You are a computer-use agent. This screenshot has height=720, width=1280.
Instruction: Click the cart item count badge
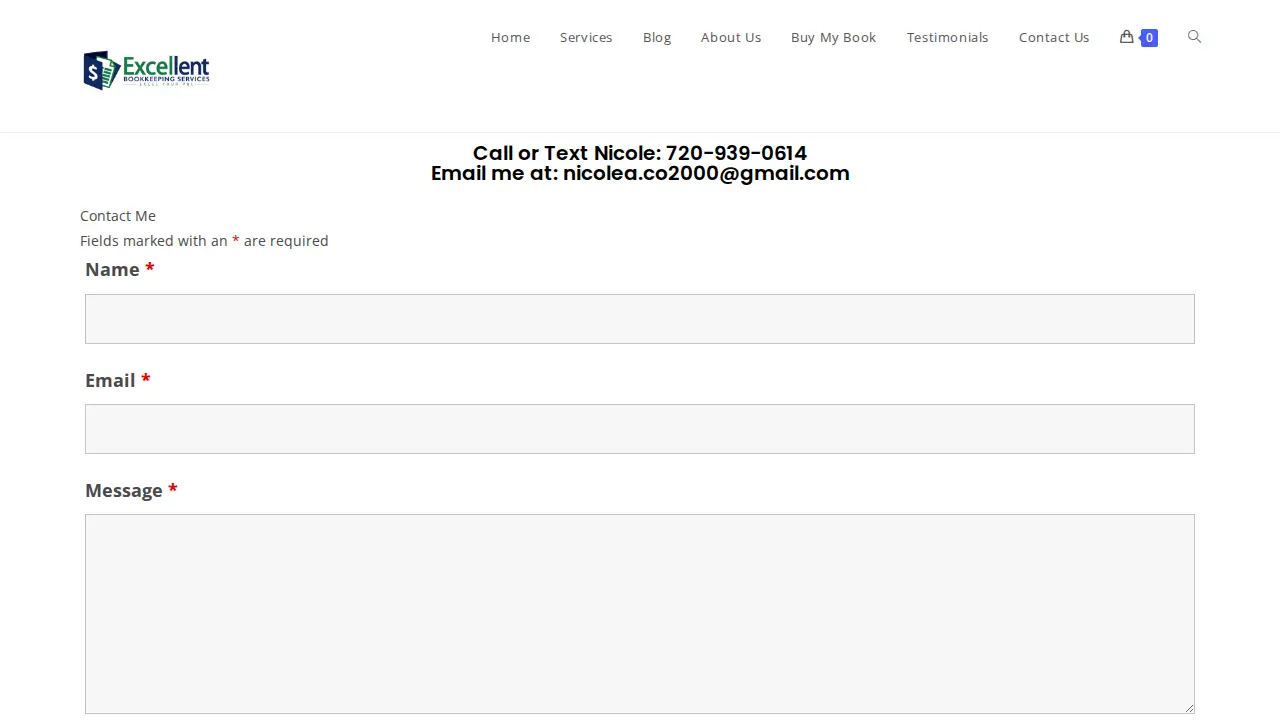(1150, 38)
